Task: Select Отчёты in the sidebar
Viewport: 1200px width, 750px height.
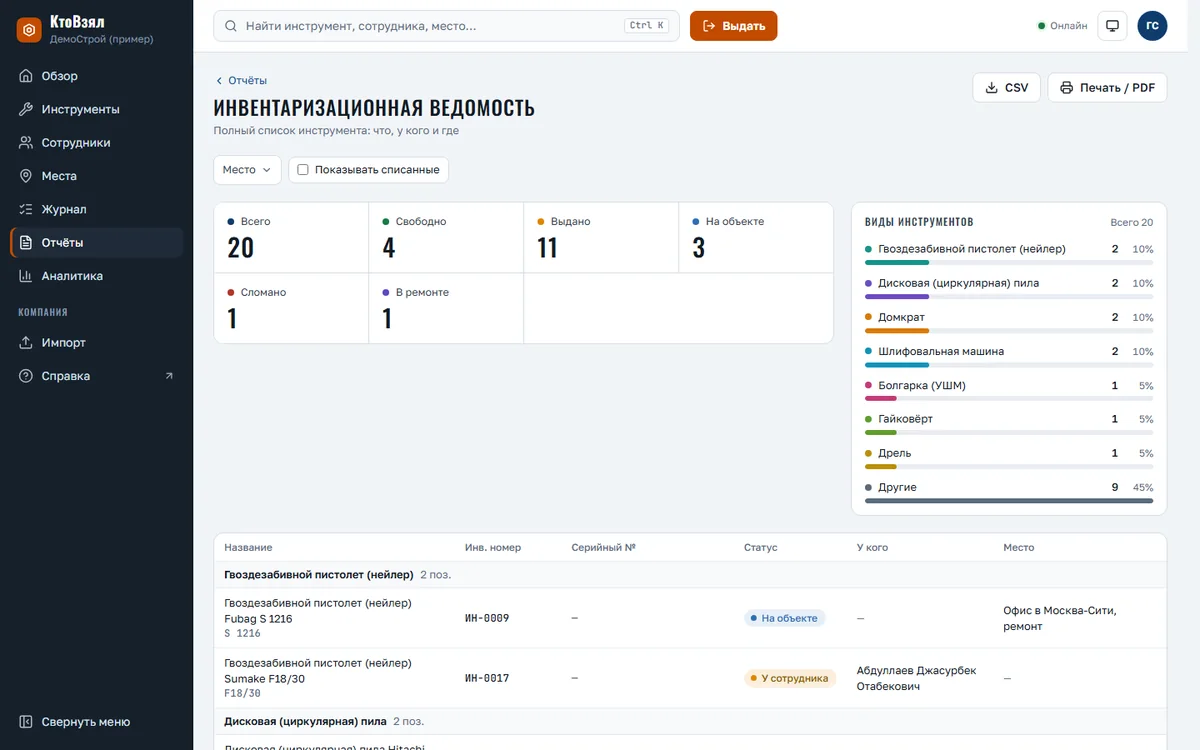Action: [96, 243]
